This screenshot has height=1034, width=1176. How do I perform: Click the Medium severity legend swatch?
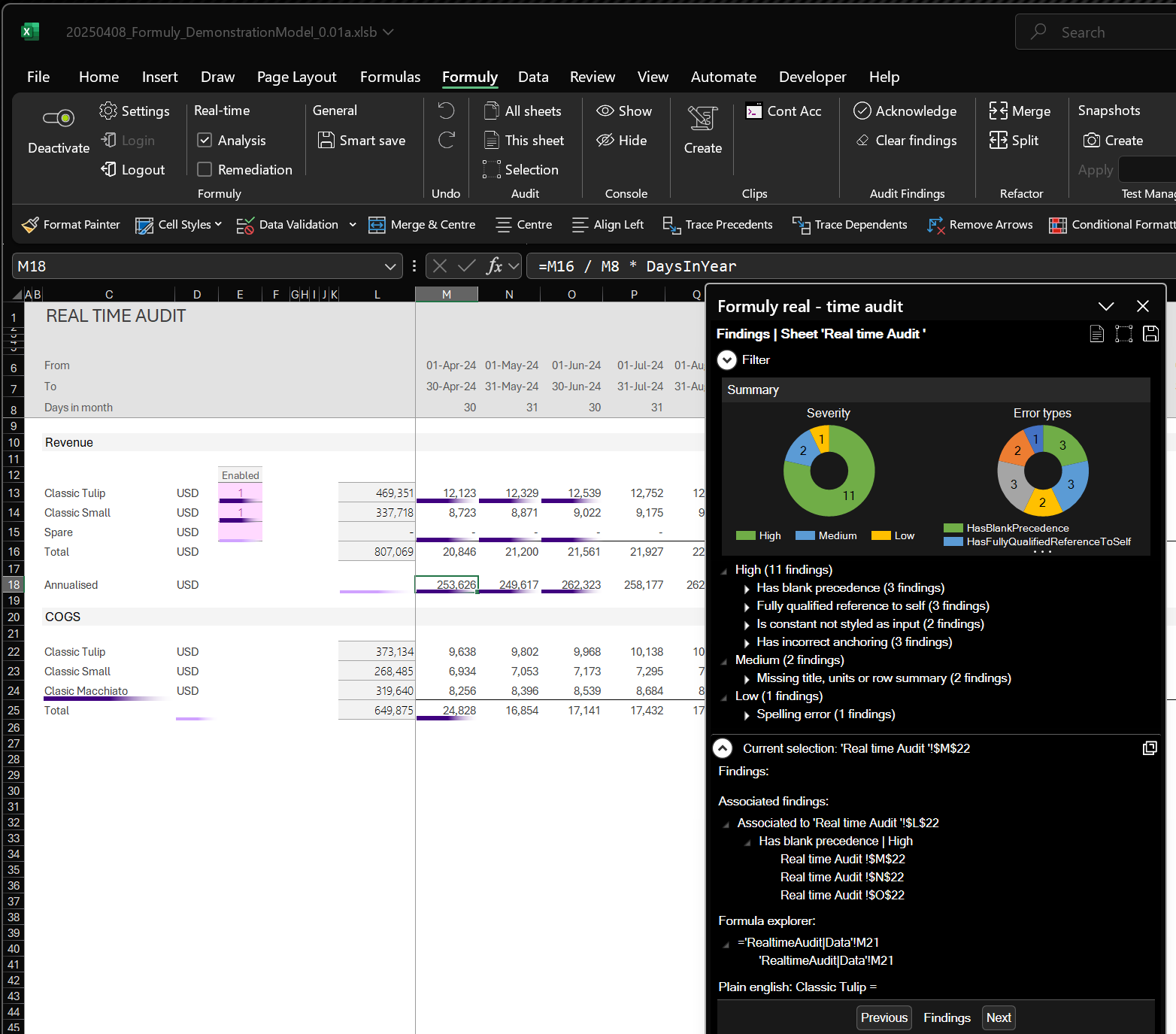pyautogui.click(x=805, y=535)
